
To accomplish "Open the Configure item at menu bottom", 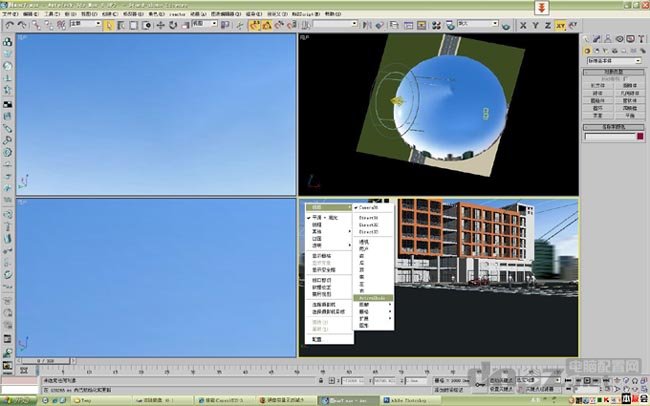I will click(x=316, y=339).
